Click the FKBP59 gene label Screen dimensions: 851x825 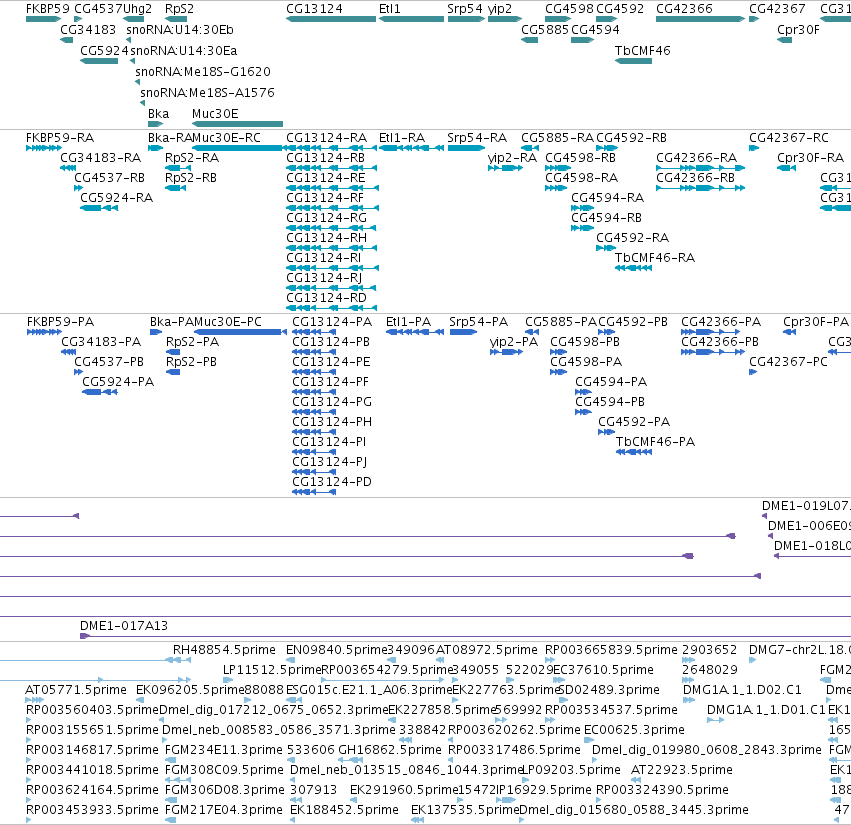click(x=48, y=9)
